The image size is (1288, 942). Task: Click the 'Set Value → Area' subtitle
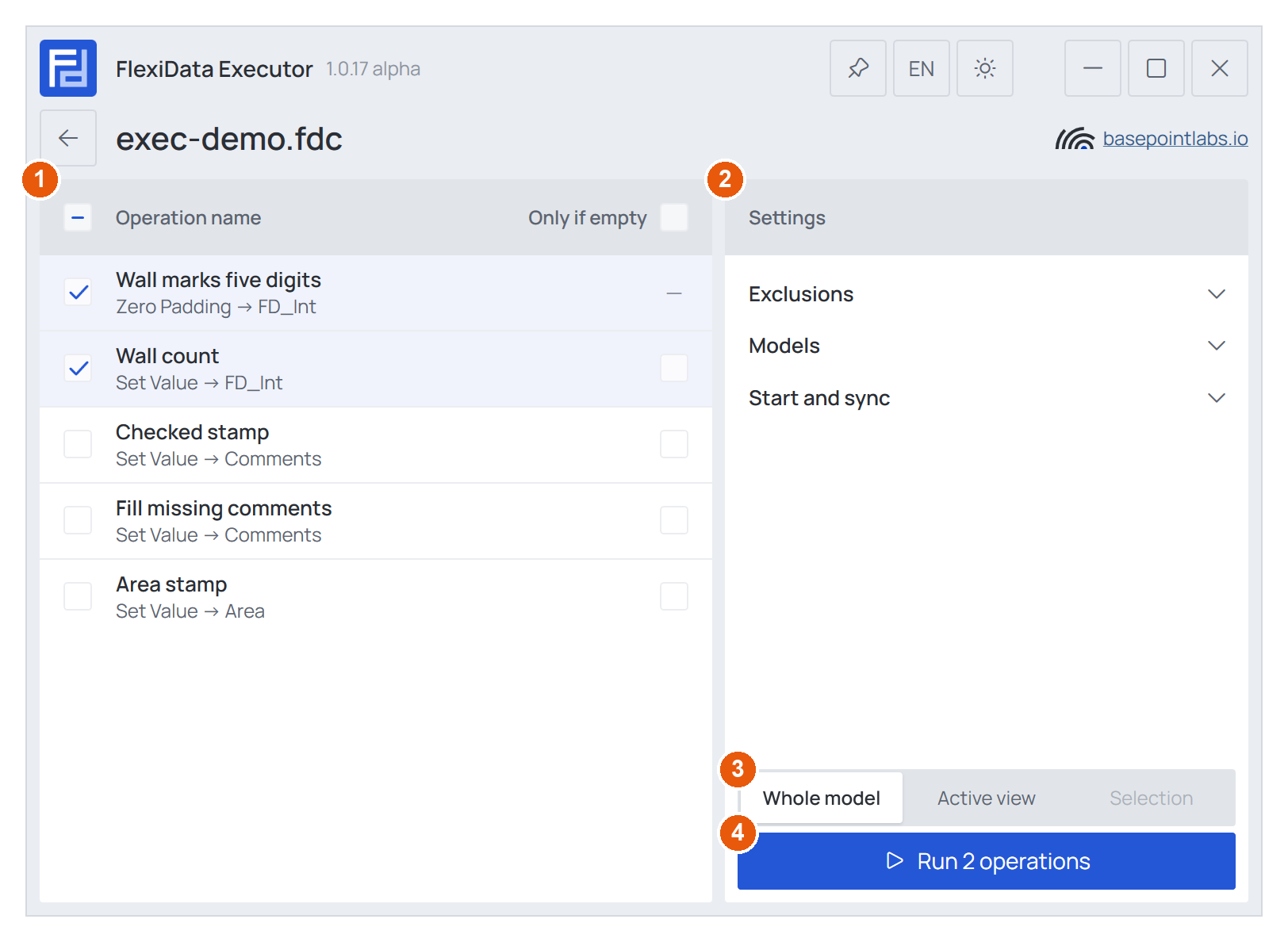(x=190, y=611)
